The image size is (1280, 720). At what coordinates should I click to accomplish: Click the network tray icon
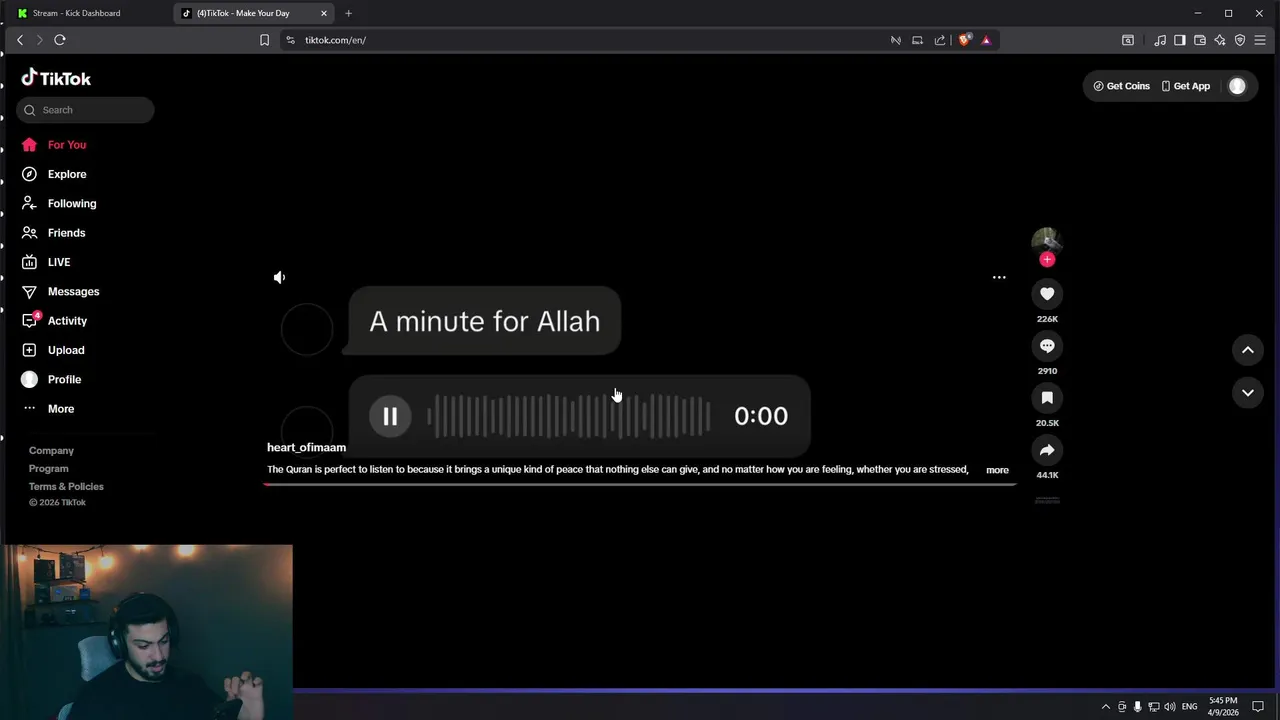[x=1154, y=707]
